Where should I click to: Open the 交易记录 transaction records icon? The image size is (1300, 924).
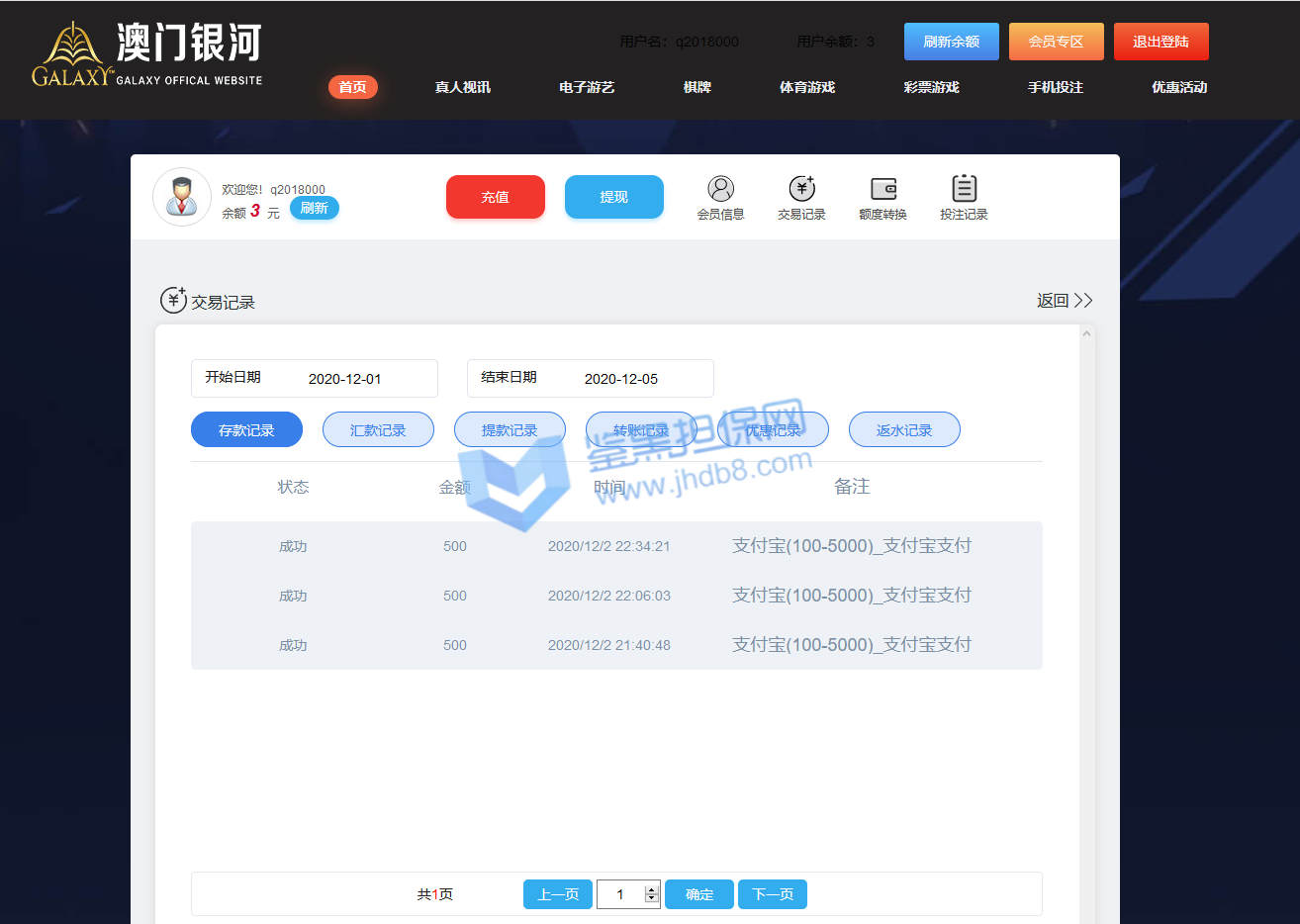coord(801,189)
